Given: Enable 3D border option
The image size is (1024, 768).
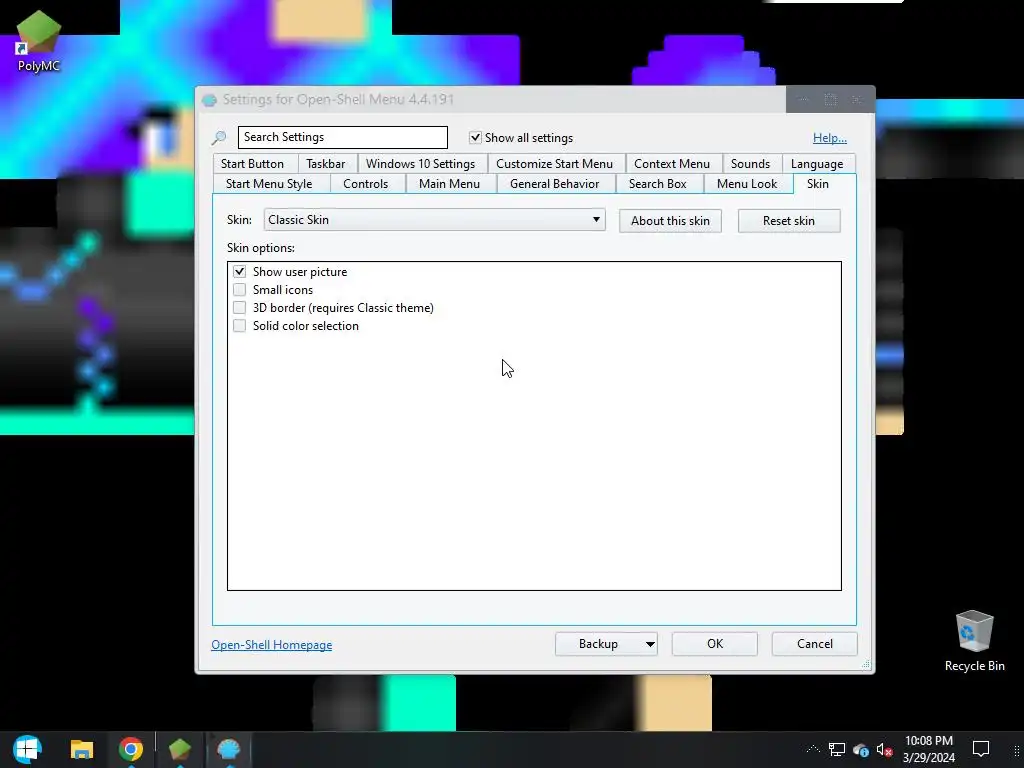Looking at the screenshot, I should click(x=240, y=308).
